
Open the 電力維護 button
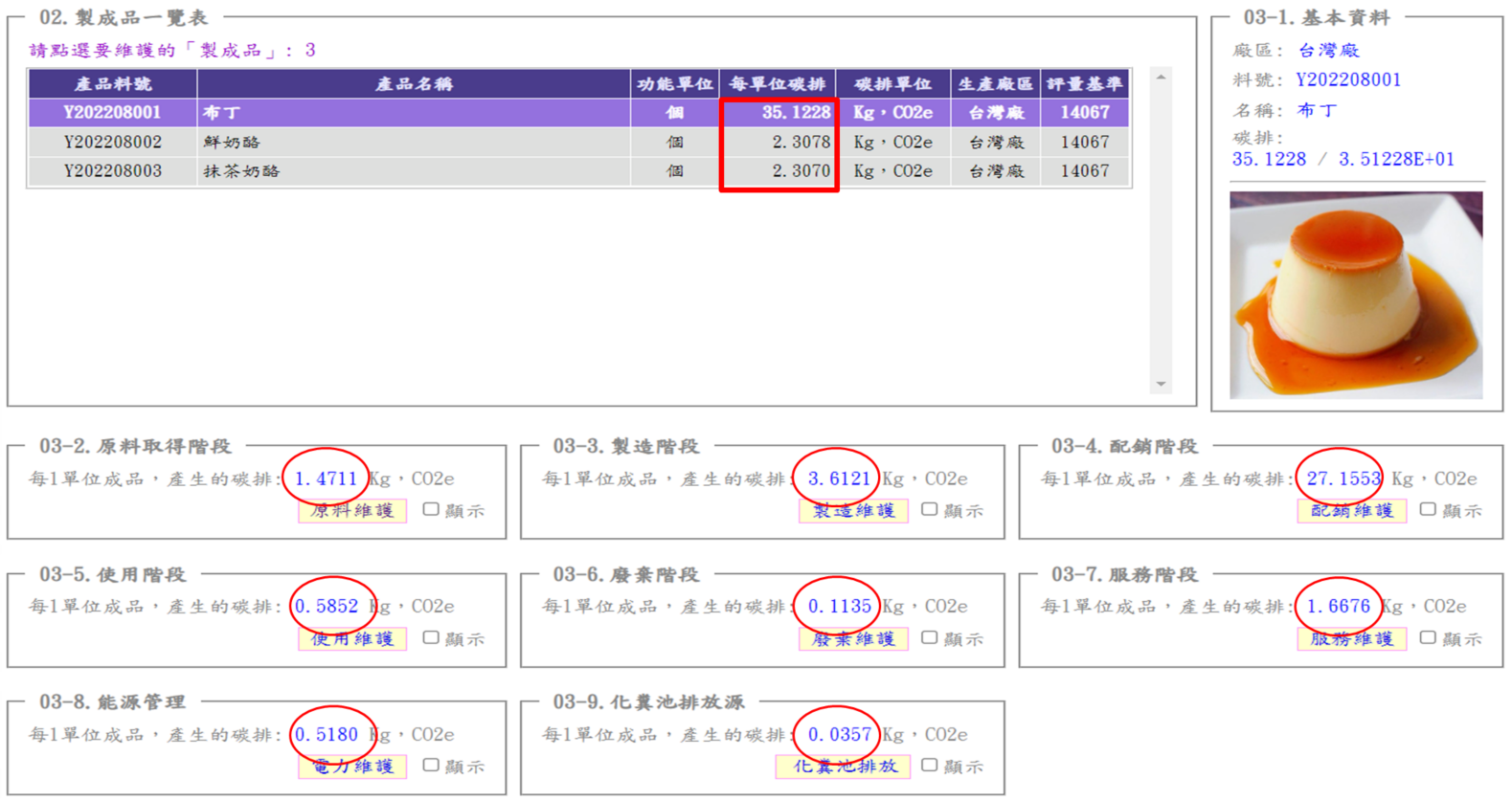coord(352,767)
